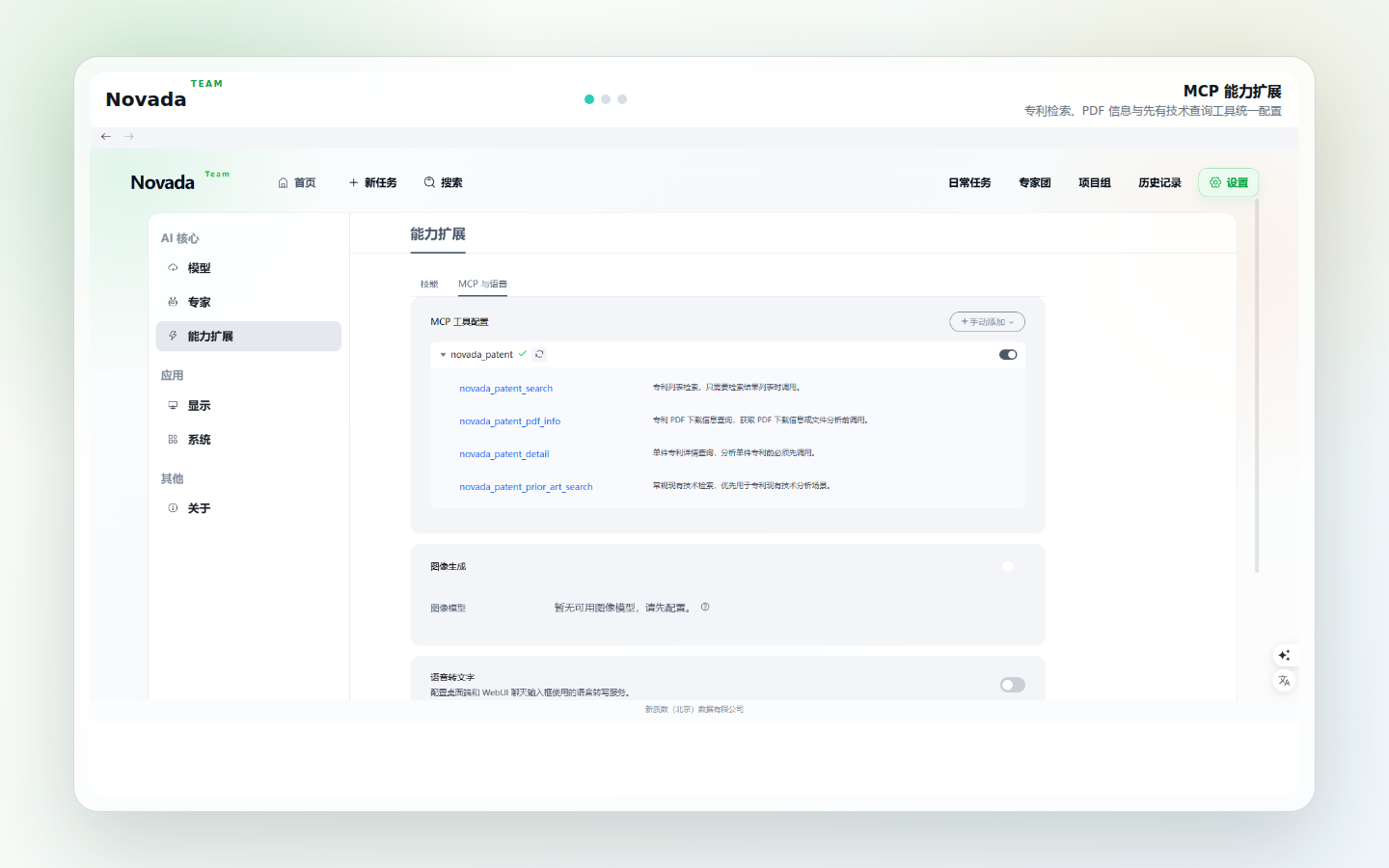
Task: Go to 日常任务
Action: 969,182
